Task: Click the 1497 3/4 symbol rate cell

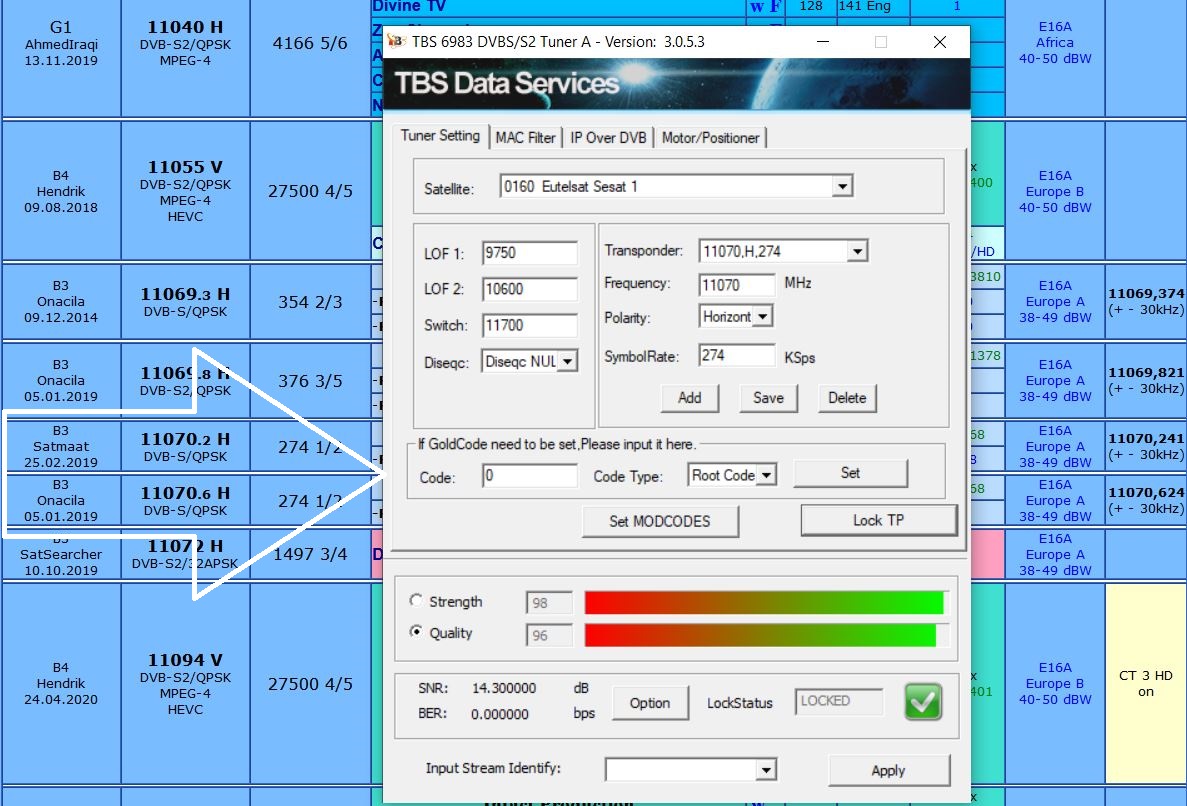Action: point(310,554)
